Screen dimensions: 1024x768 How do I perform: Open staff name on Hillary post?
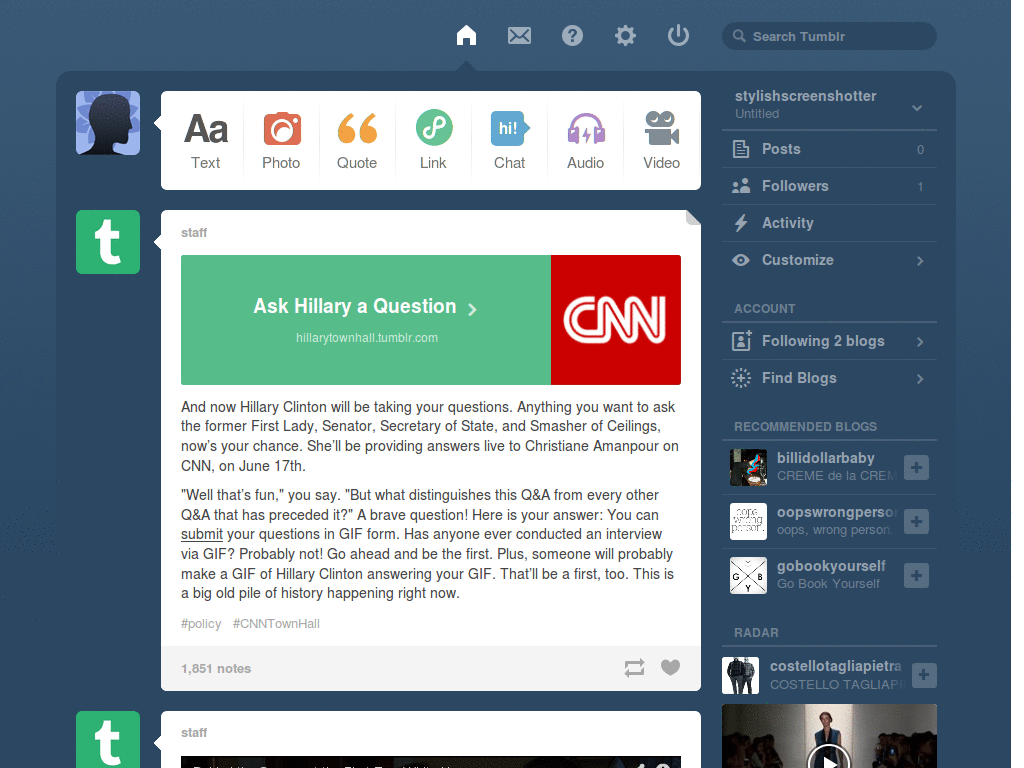pos(194,232)
